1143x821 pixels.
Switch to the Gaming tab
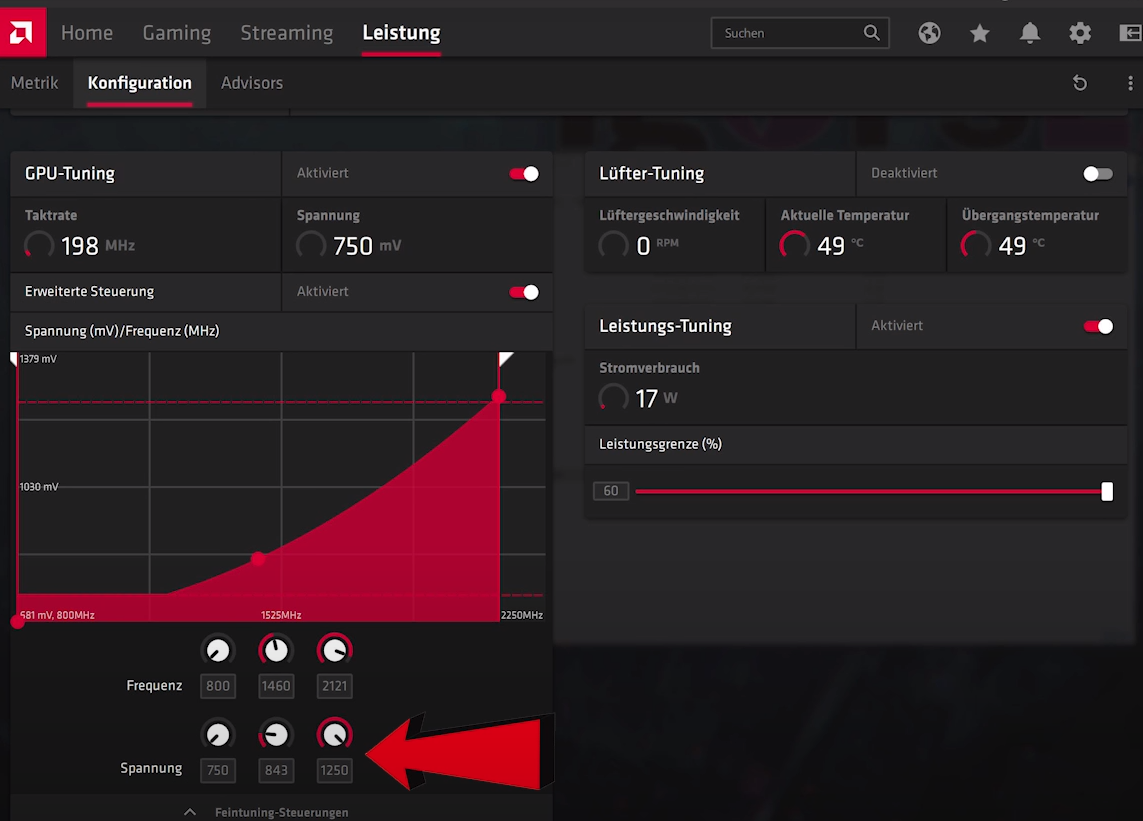(177, 33)
